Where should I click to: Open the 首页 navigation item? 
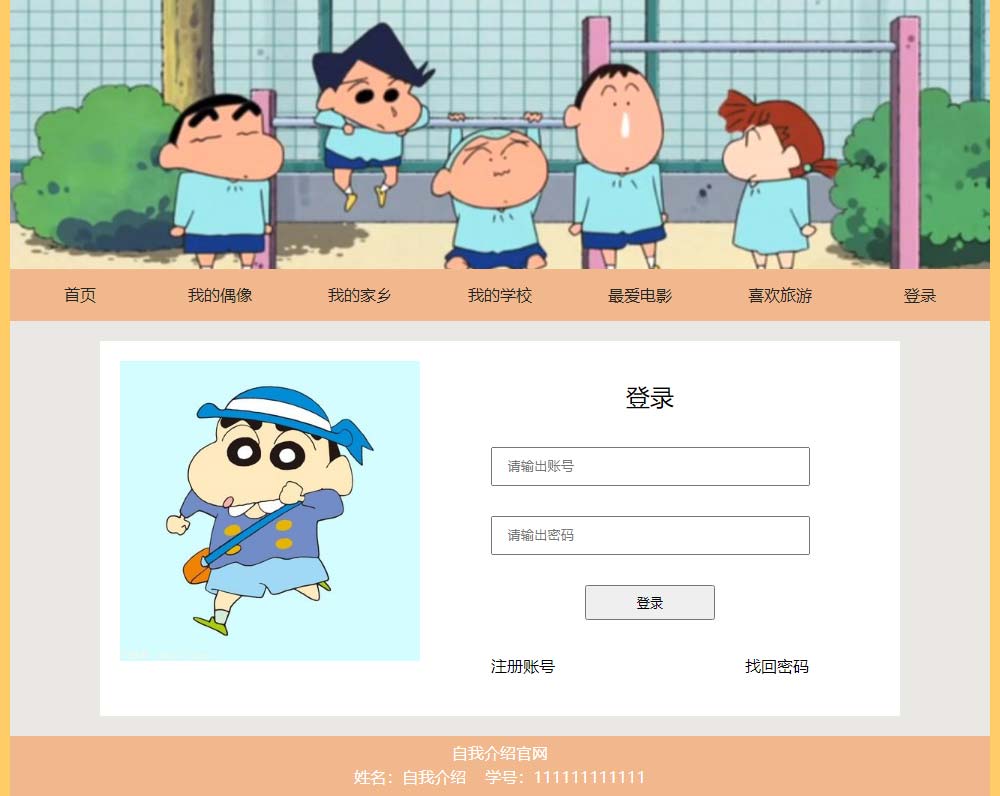(80, 295)
